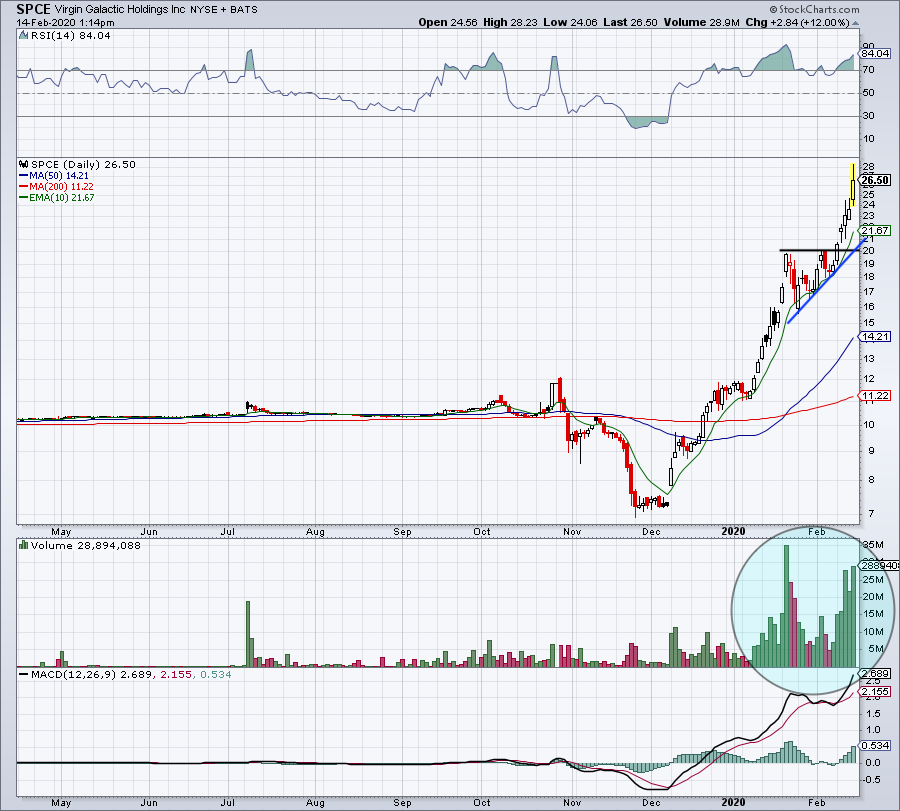
Task: Click the MA(50) 14.21 legend entry
Action: pos(53,176)
